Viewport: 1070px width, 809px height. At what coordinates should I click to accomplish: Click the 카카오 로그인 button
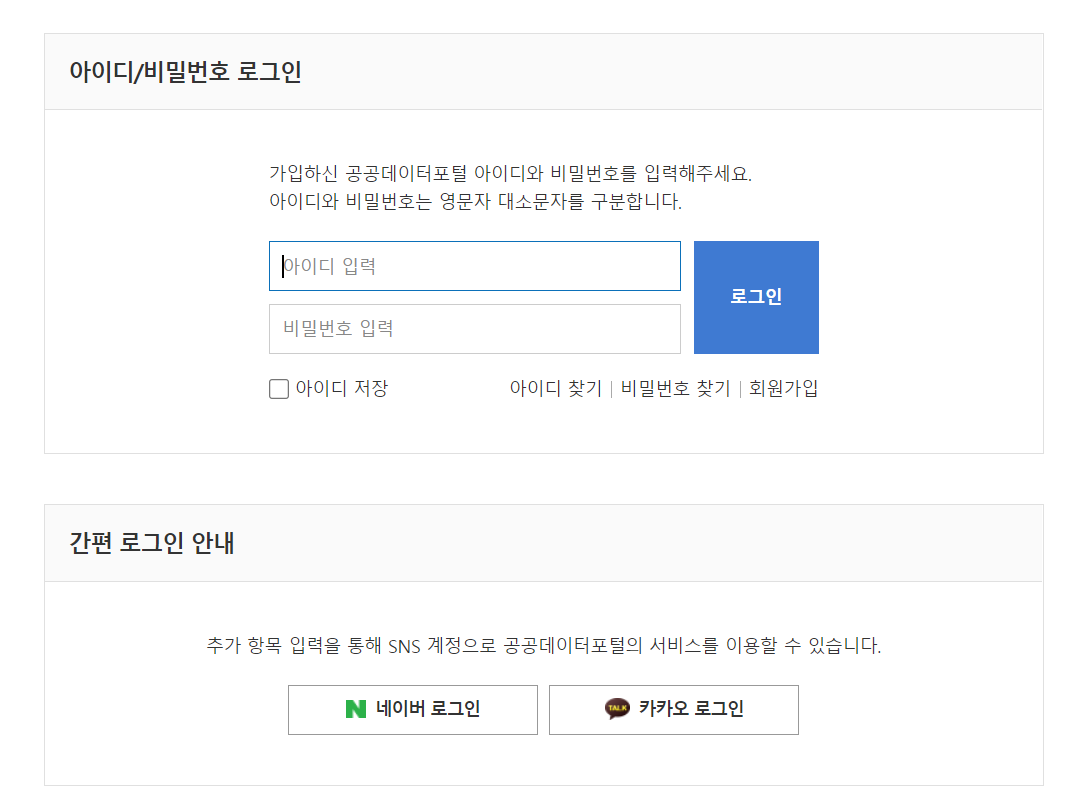pyautogui.click(x=673, y=710)
